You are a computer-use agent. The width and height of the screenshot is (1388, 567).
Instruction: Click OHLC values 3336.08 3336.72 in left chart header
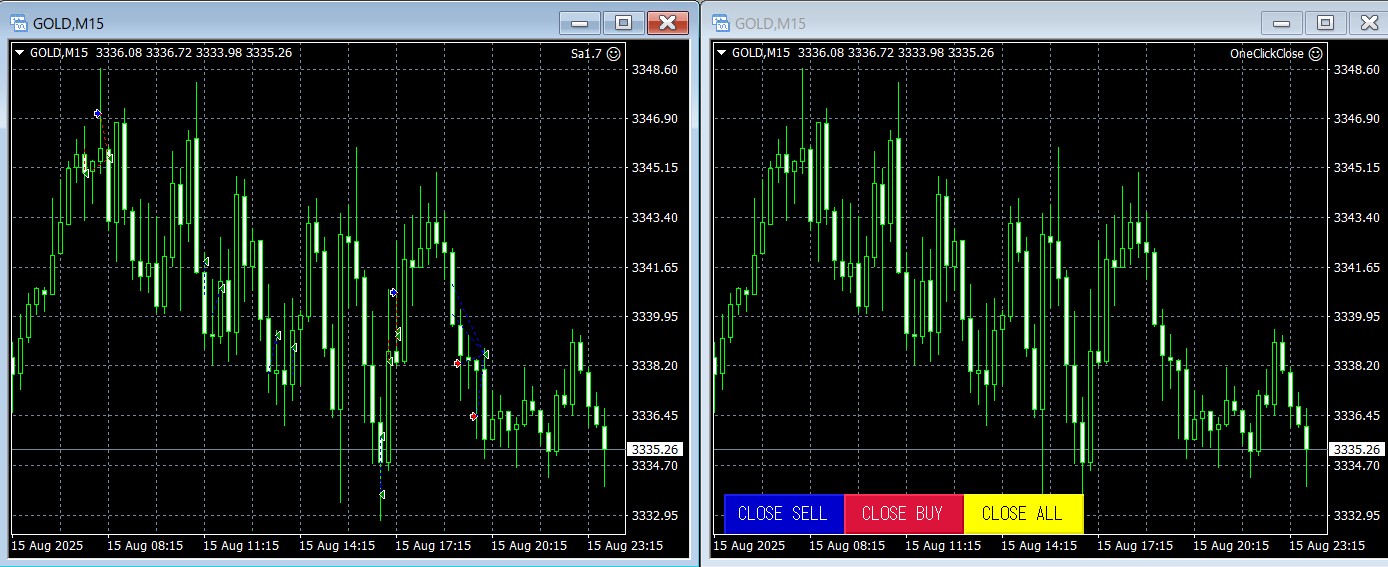144,53
